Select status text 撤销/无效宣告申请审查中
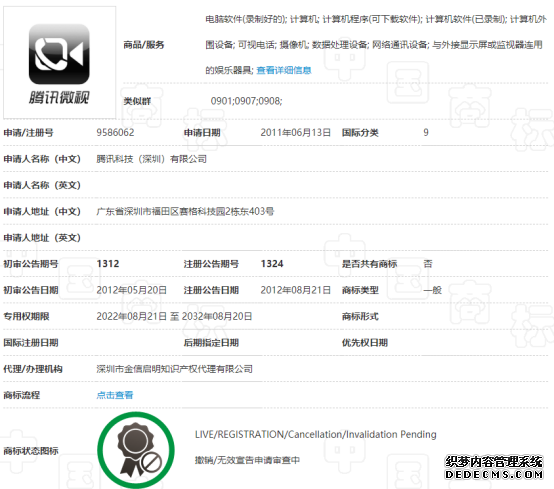 coord(247,460)
